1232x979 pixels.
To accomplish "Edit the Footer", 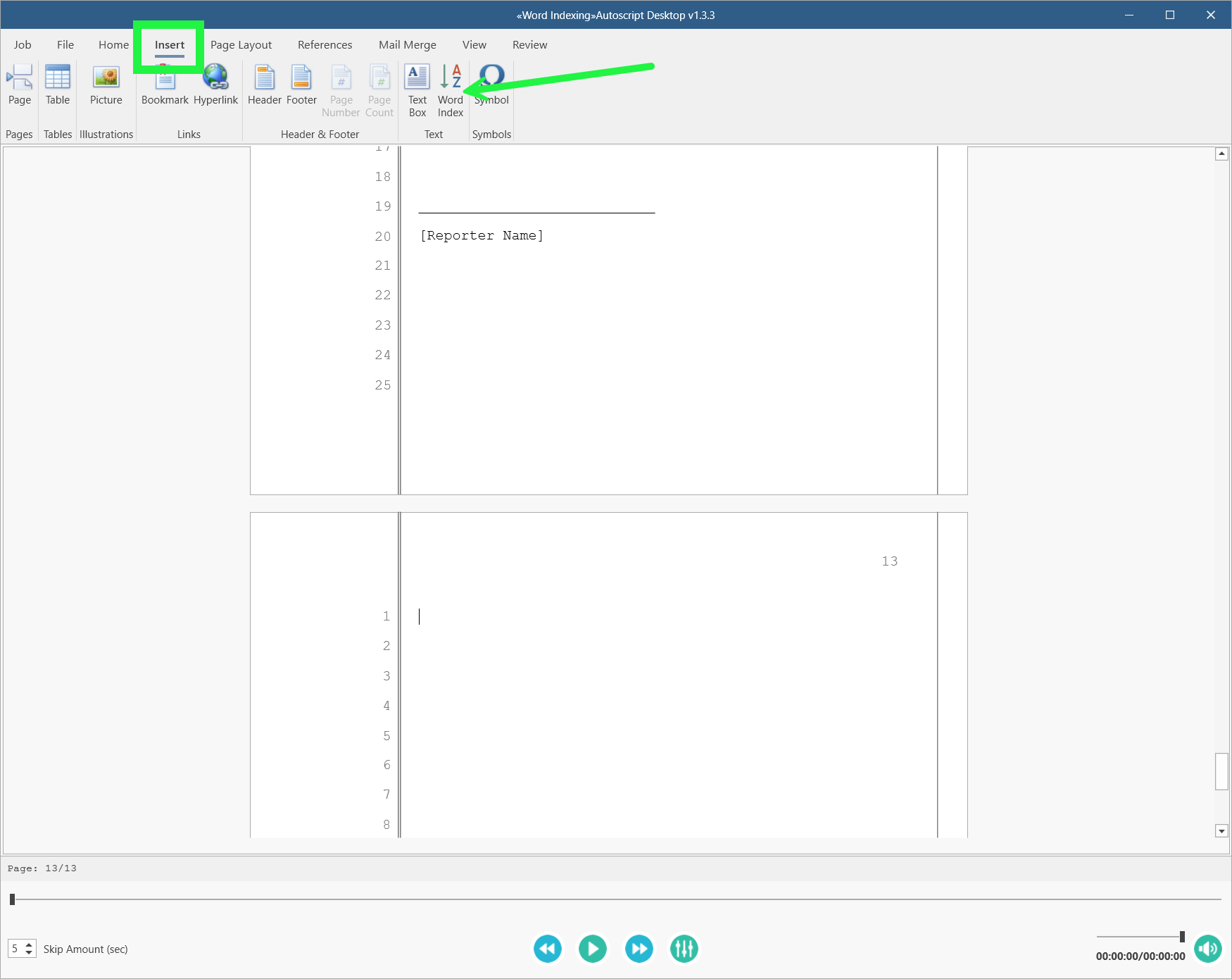I will pos(301,86).
